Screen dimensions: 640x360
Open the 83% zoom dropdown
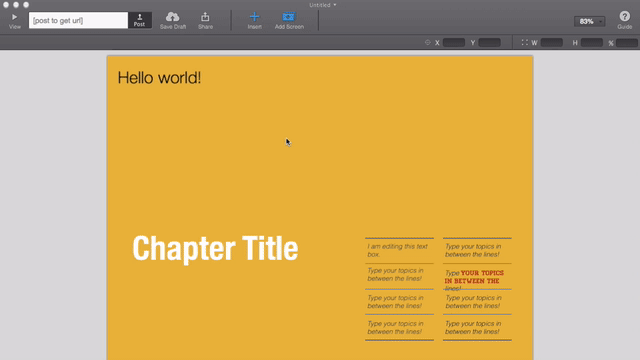[589, 21]
